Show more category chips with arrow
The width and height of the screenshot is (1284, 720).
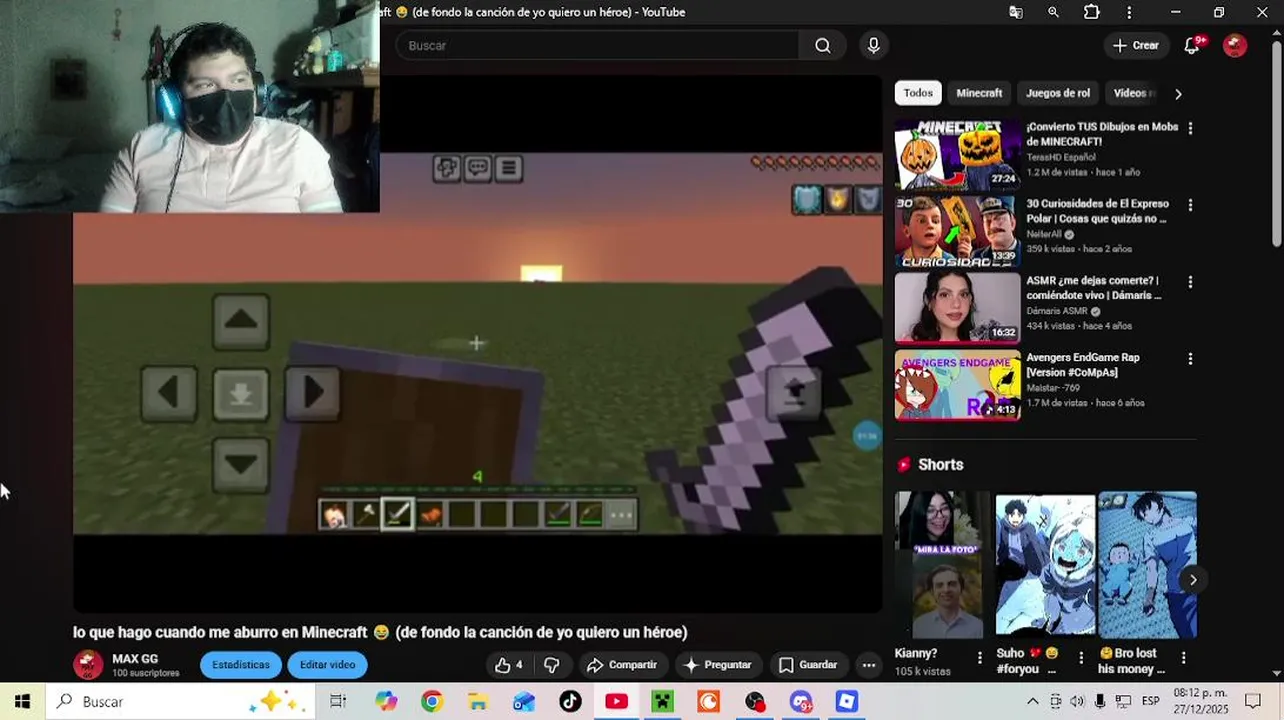point(1178,93)
